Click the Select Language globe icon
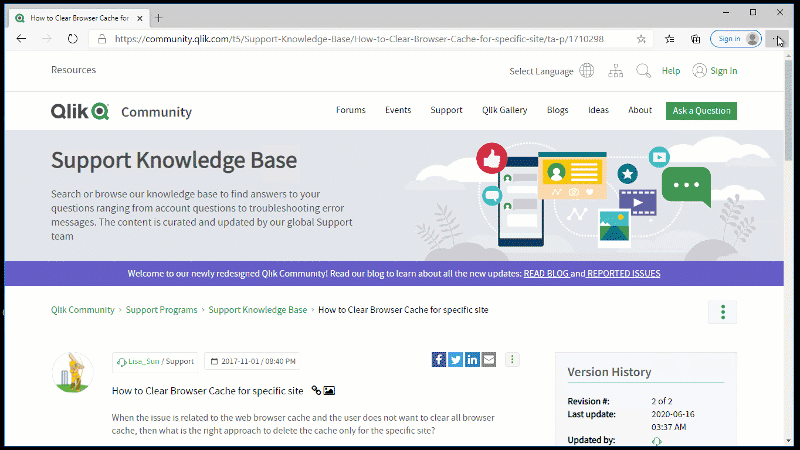Screen dimensions: 800x450 click(x=587, y=70)
